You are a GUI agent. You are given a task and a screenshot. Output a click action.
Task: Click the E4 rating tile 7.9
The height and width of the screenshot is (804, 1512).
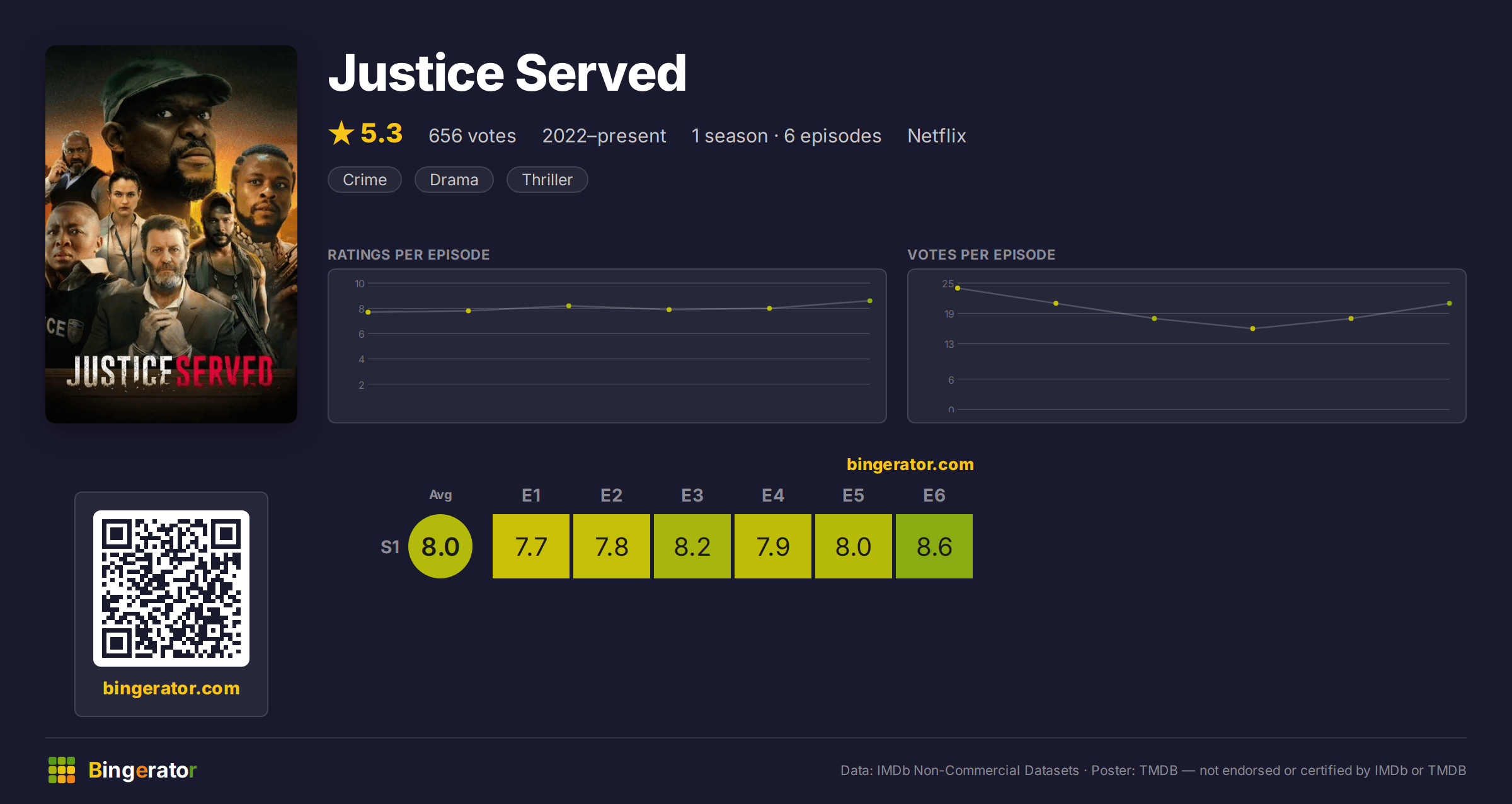pos(773,546)
